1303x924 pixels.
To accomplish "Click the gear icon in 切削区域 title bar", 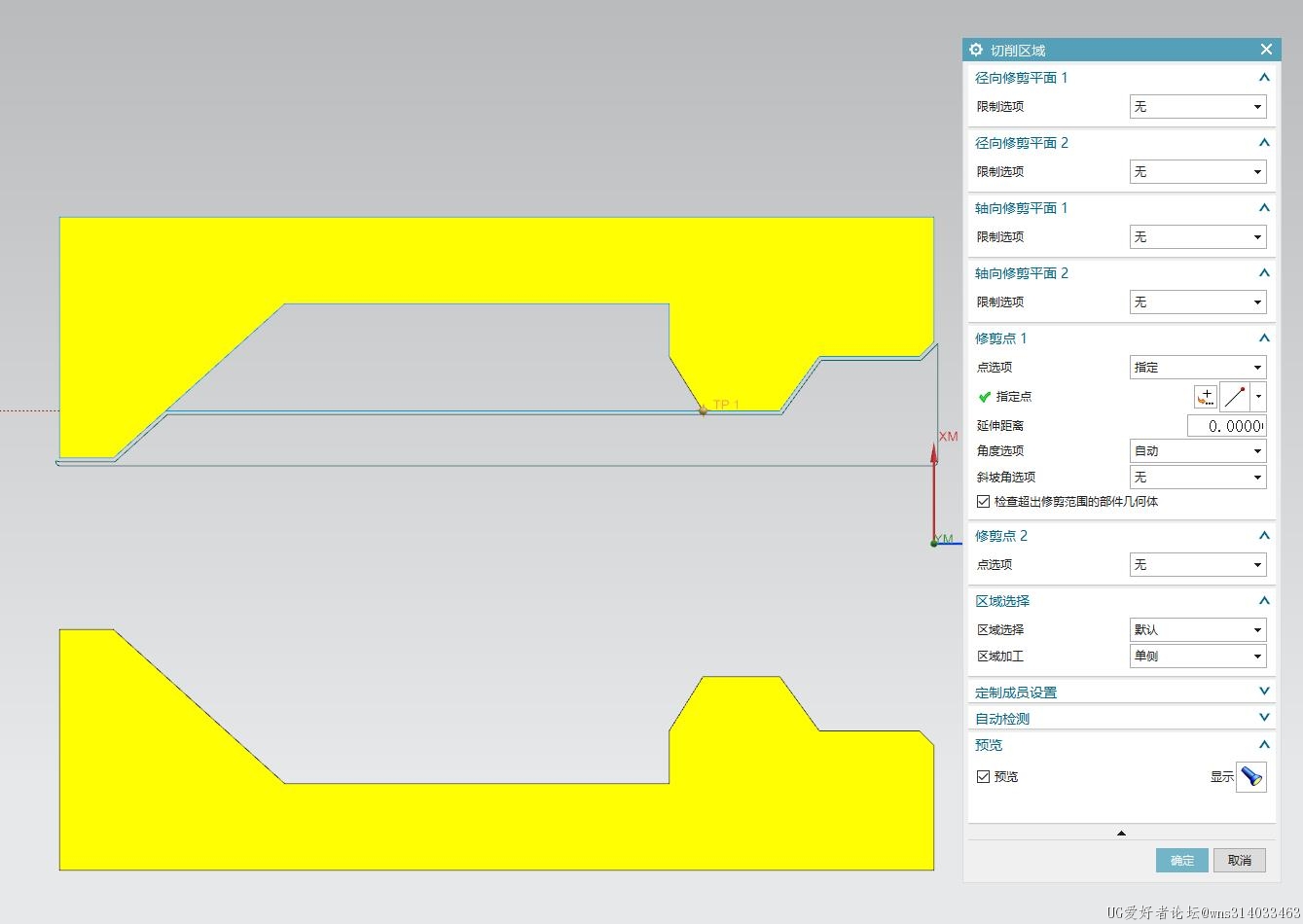I will (x=976, y=50).
